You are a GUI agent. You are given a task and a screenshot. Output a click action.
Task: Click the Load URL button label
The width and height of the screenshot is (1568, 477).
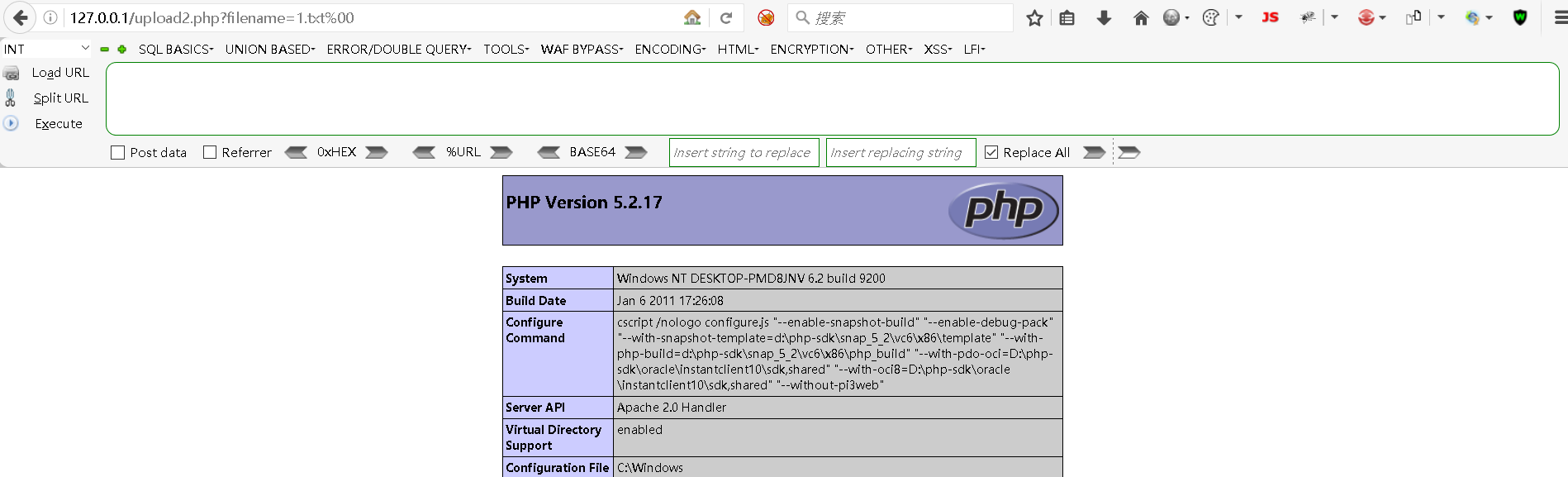pyautogui.click(x=60, y=73)
